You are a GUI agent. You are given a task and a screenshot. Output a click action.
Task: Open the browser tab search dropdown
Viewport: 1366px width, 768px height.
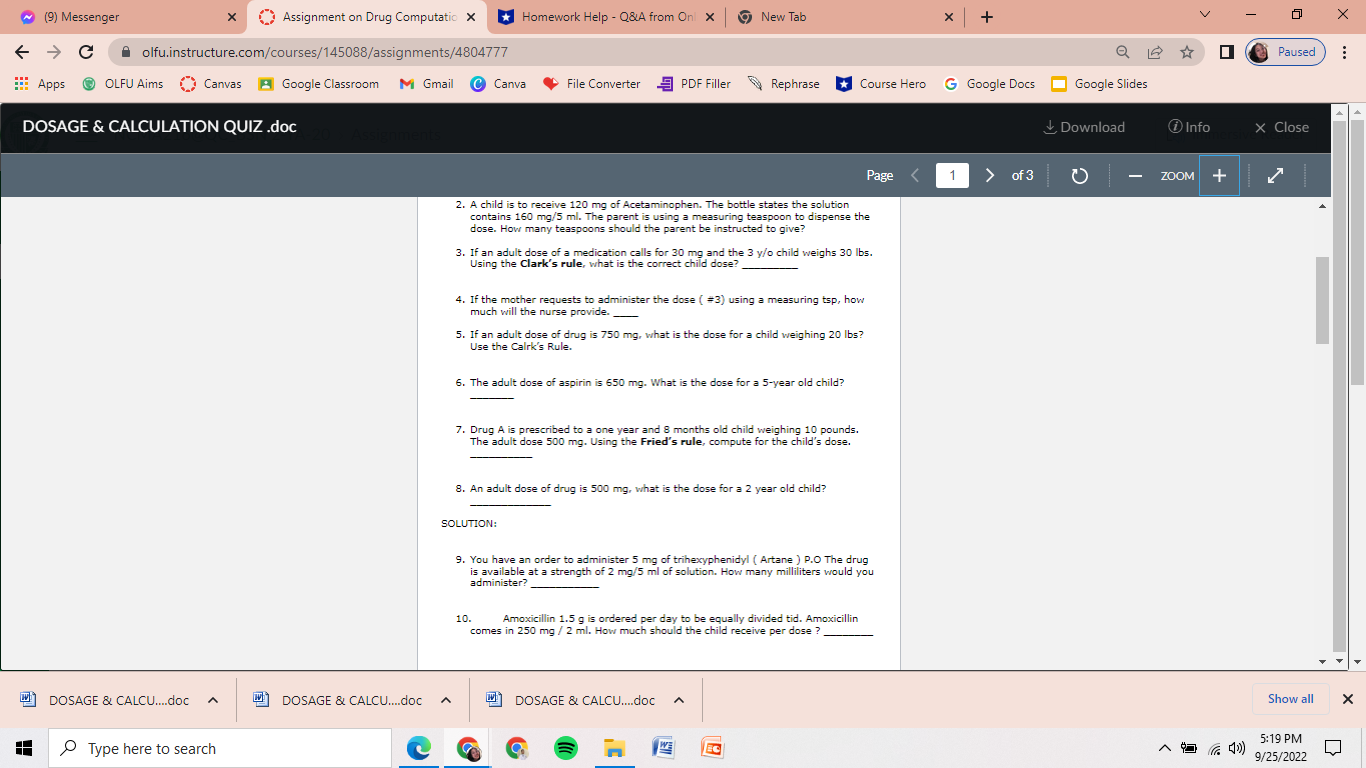[x=1204, y=16]
